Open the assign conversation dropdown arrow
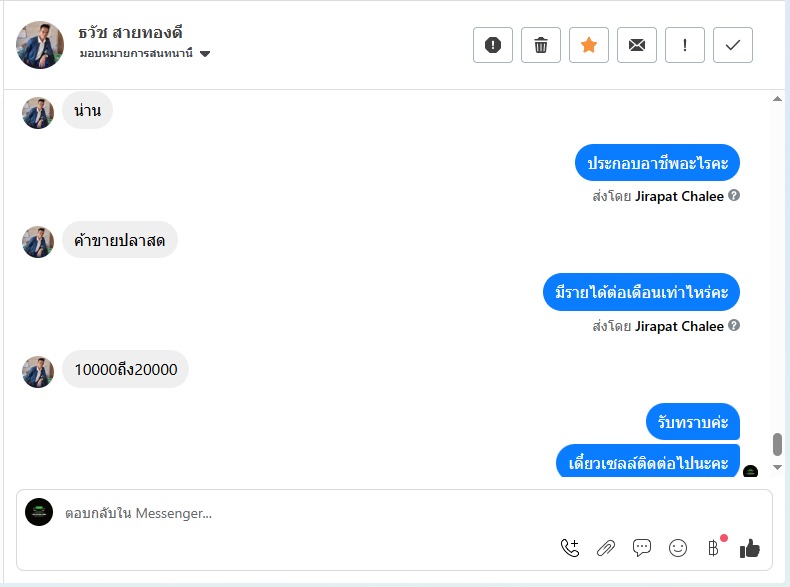The image size is (790, 587). 205,53
